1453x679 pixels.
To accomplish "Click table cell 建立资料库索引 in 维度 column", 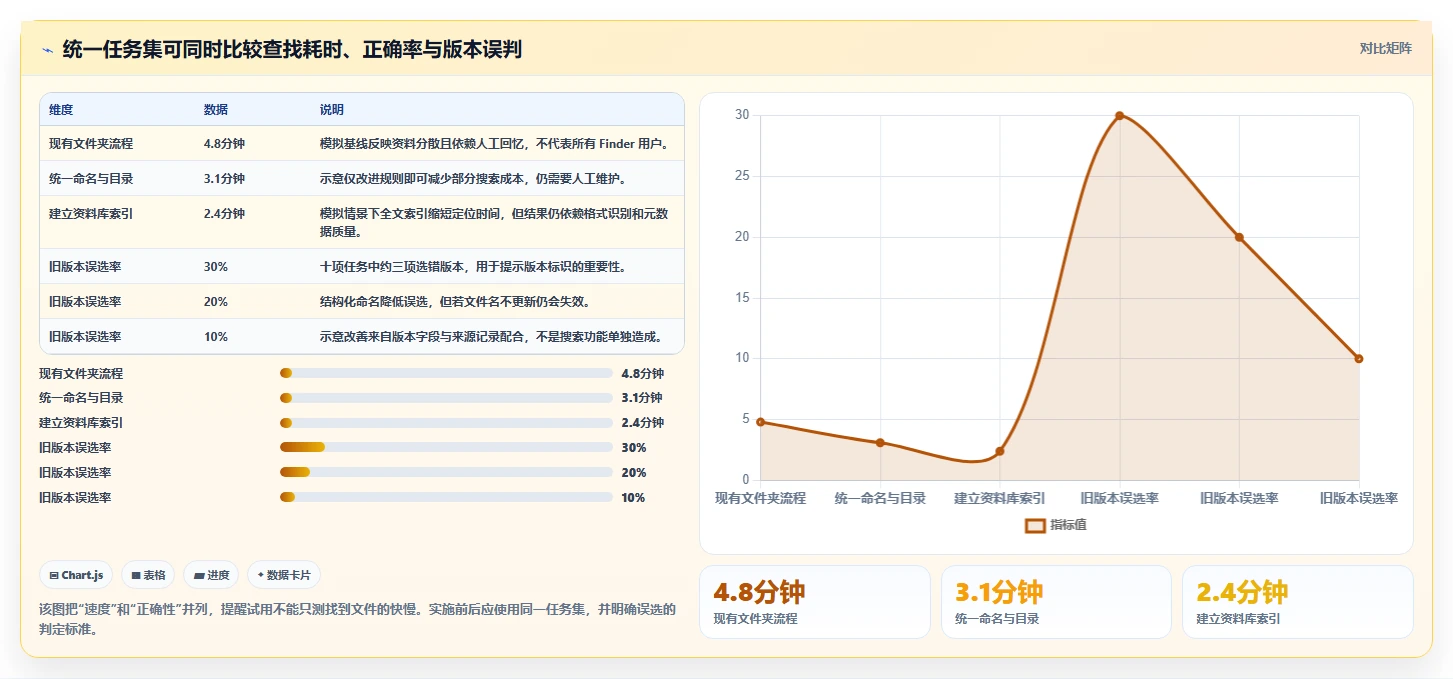I will (91, 213).
